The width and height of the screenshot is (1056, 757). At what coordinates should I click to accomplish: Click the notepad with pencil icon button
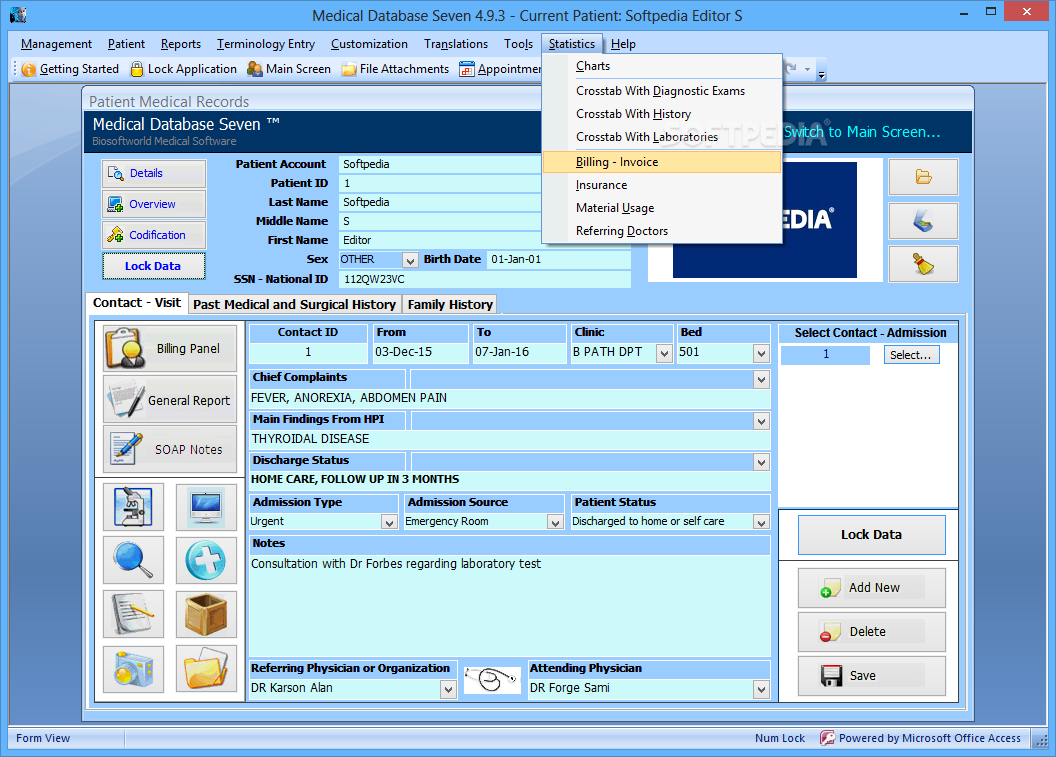[133, 614]
